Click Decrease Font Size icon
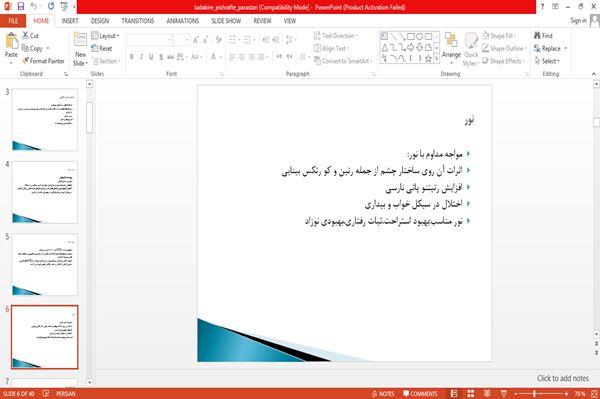The height and width of the screenshot is (399, 600). click(x=205, y=40)
